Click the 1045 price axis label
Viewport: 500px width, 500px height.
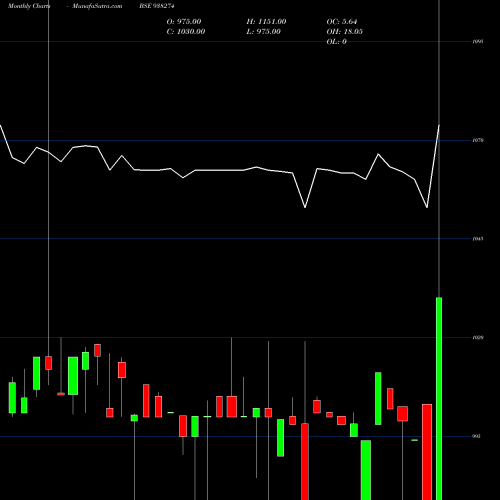(x=478, y=239)
